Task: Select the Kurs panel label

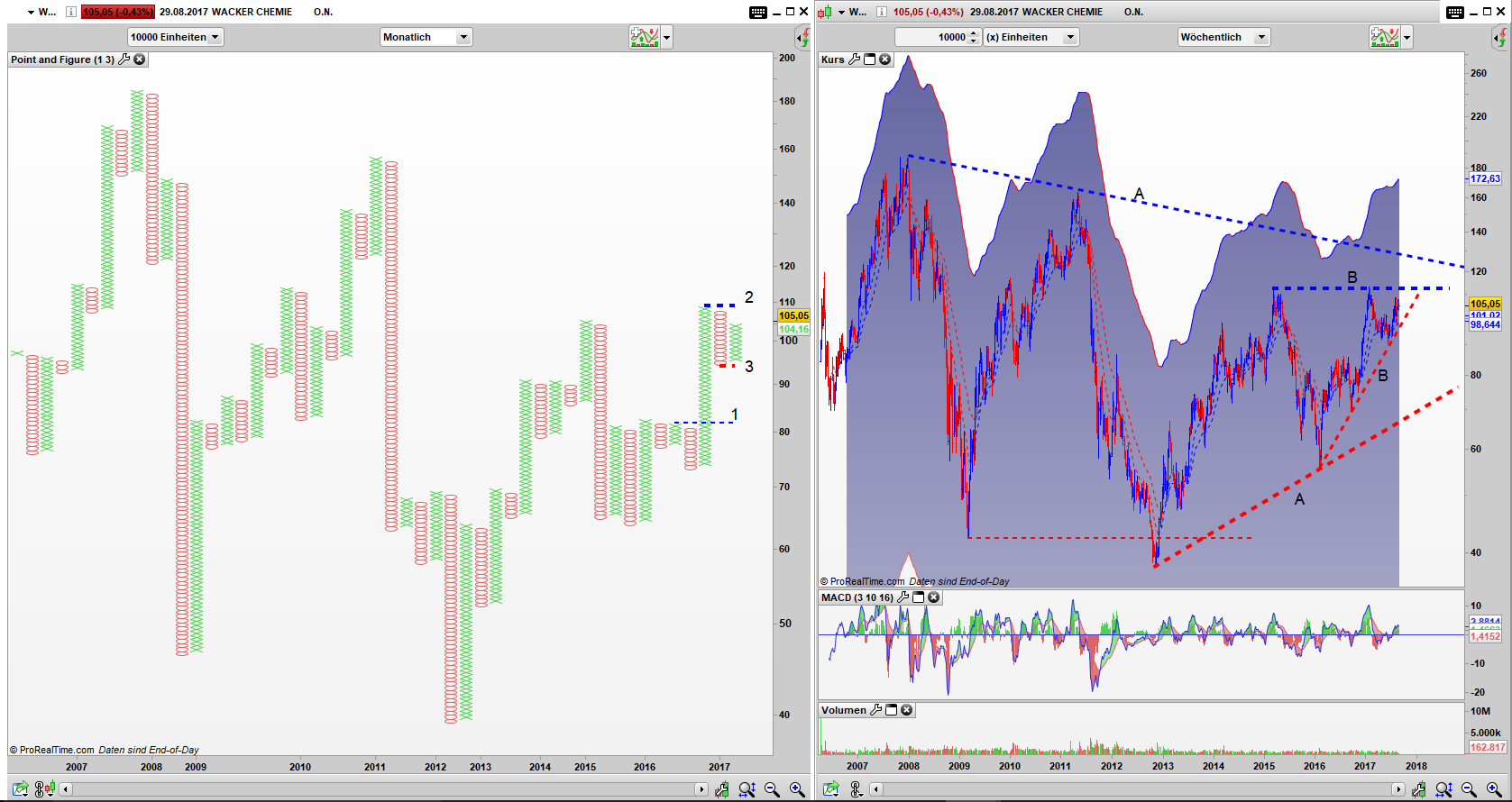Action: pos(832,59)
